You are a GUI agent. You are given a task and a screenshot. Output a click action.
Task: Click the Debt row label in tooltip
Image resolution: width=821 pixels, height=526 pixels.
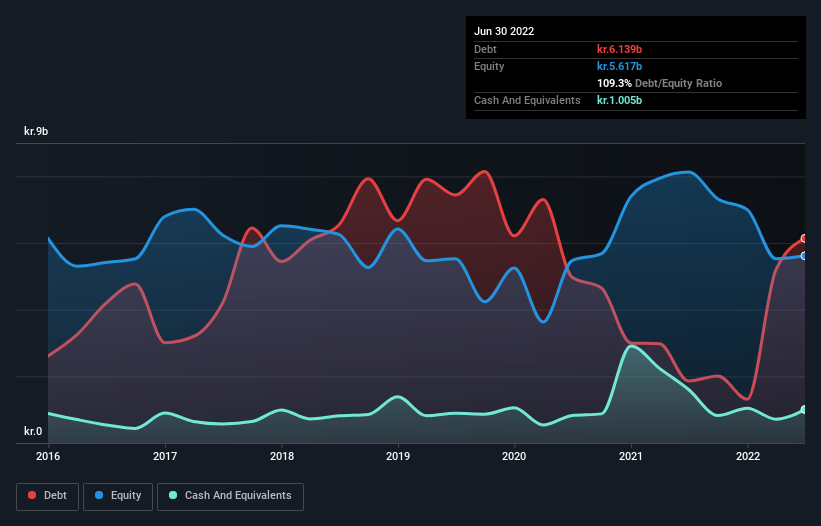click(x=485, y=49)
